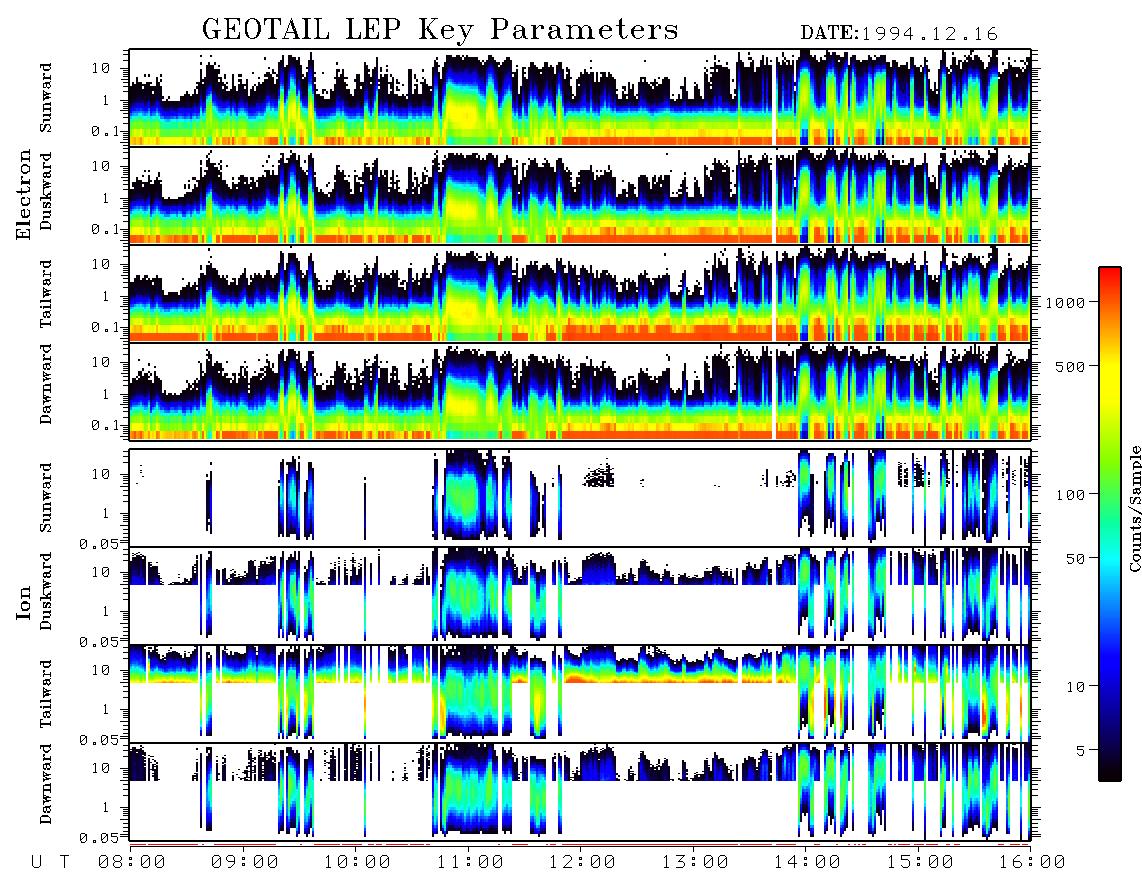
Task: Click the Ion "Tailward" panel label
Action: (x=46, y=693)
